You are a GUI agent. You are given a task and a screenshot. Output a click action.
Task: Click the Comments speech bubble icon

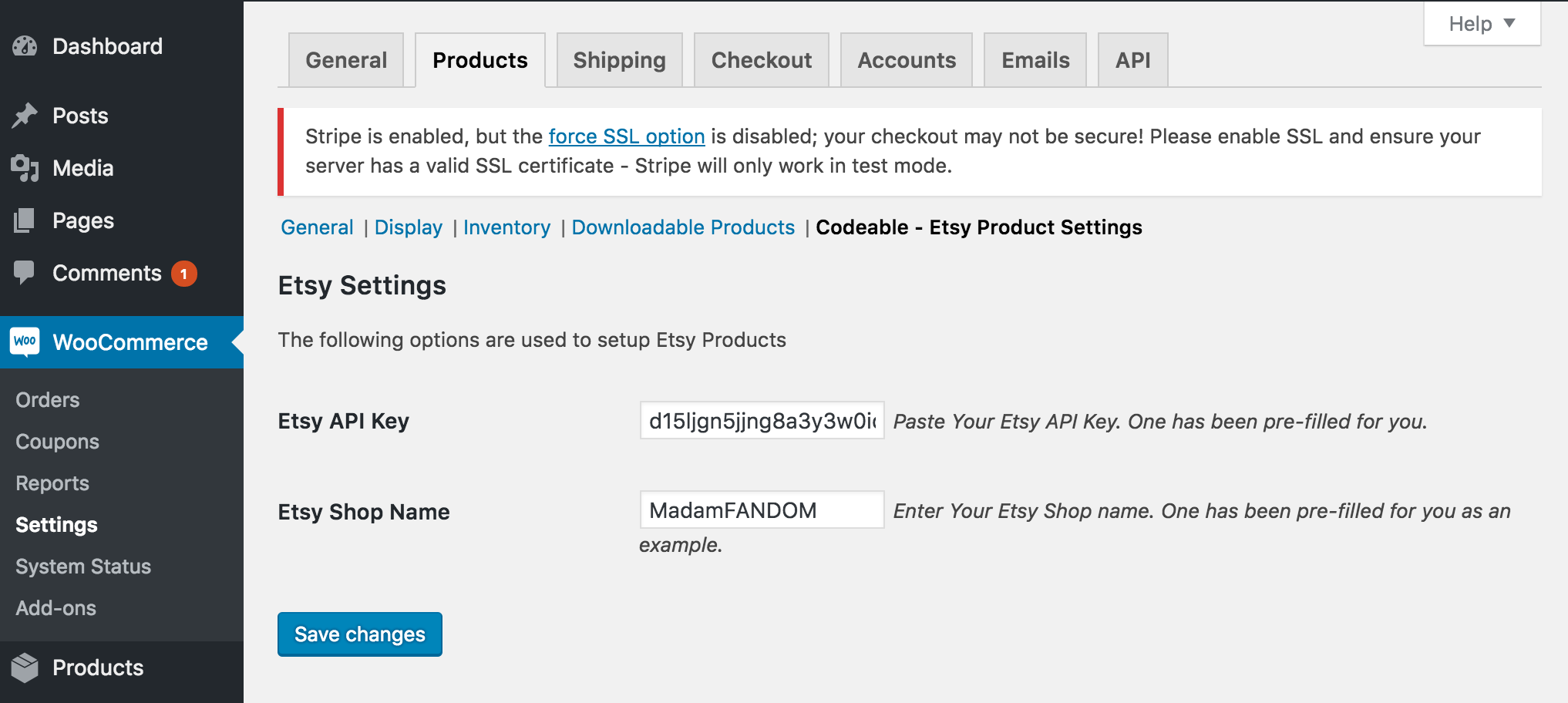[25, 272]
